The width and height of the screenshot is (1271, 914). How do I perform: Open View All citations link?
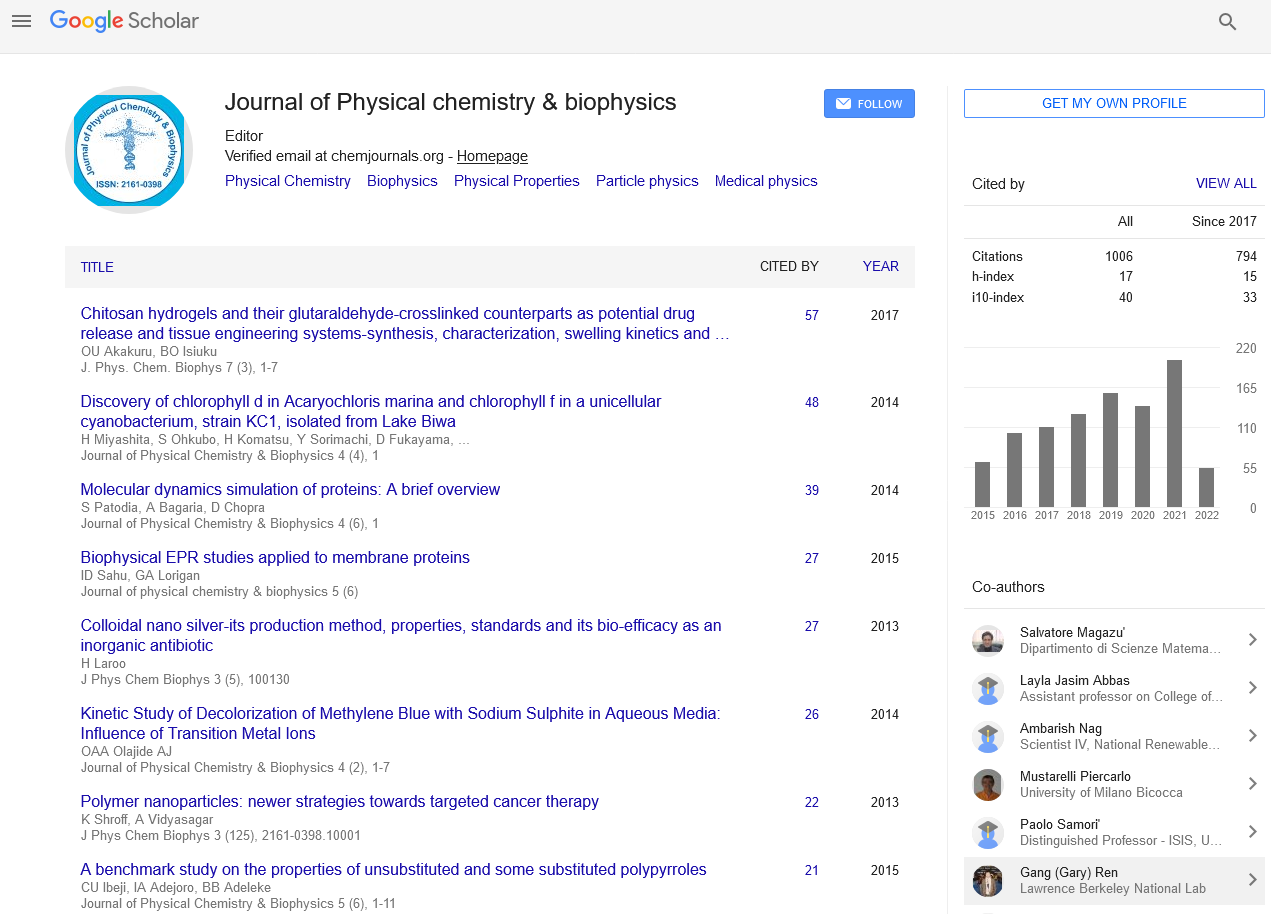coord(1226,184)
